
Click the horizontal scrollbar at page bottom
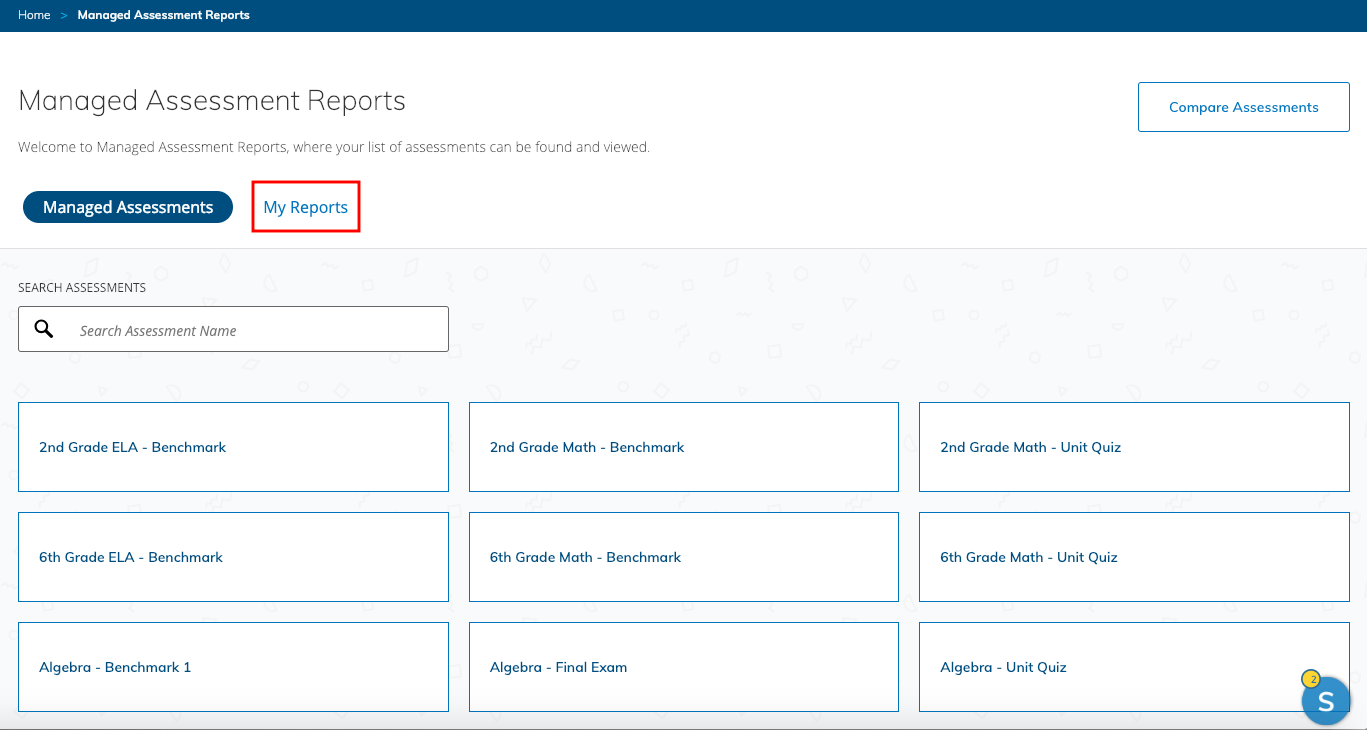pyautogui.click(x=683, y=727)
